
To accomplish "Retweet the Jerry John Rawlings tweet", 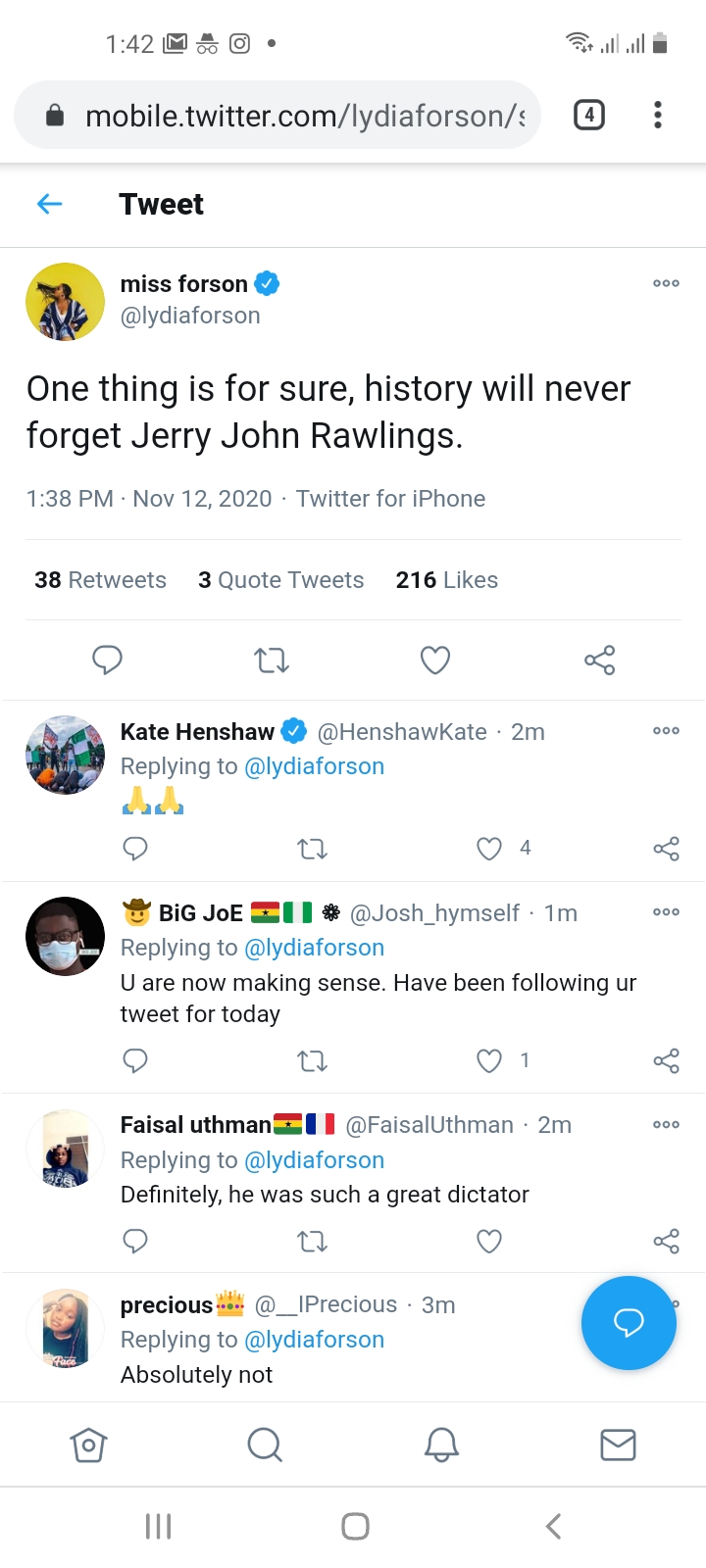I will (272, 660).
